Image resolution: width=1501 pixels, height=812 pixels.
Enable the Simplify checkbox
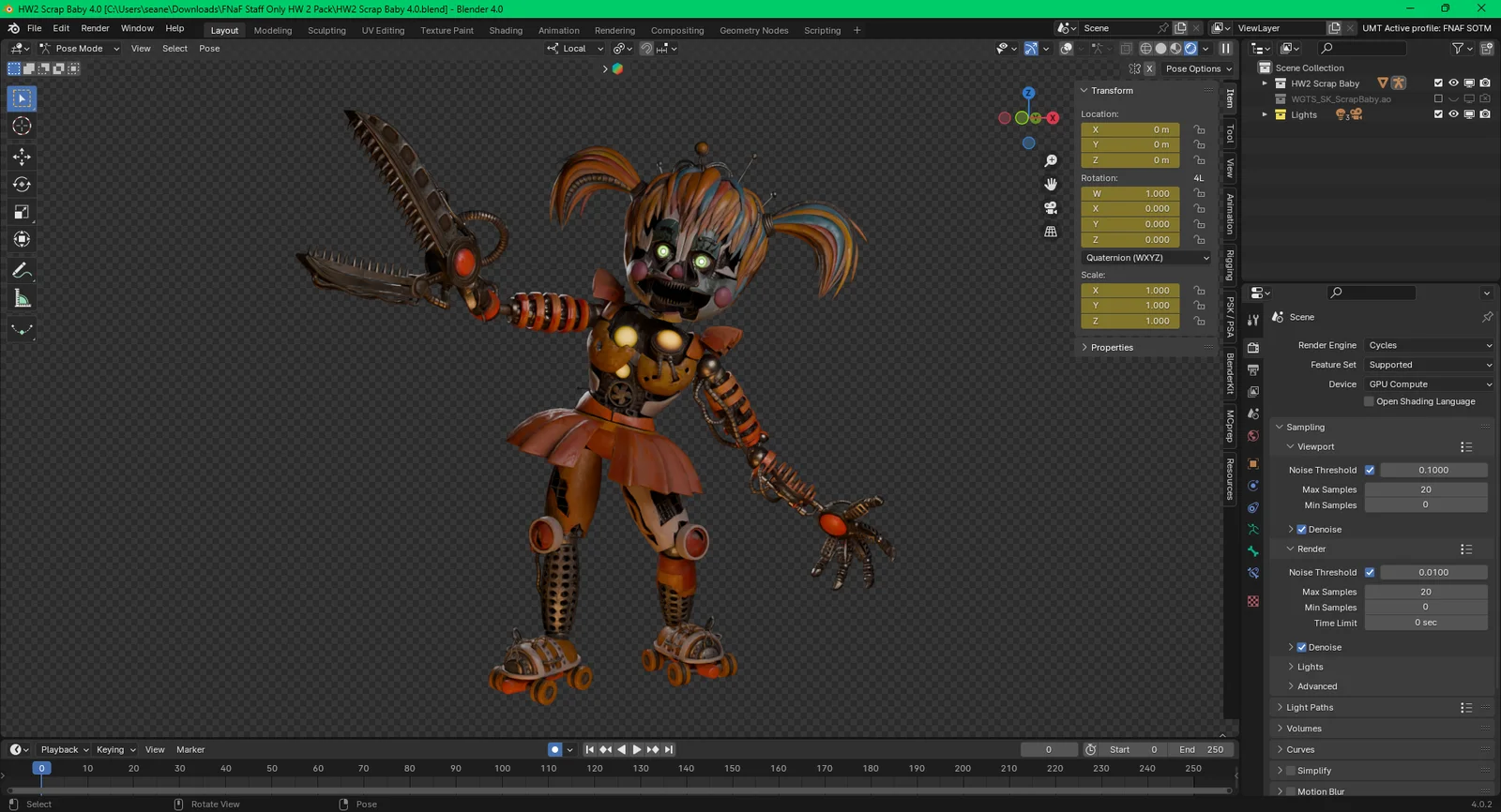[x=1291, y=771]
